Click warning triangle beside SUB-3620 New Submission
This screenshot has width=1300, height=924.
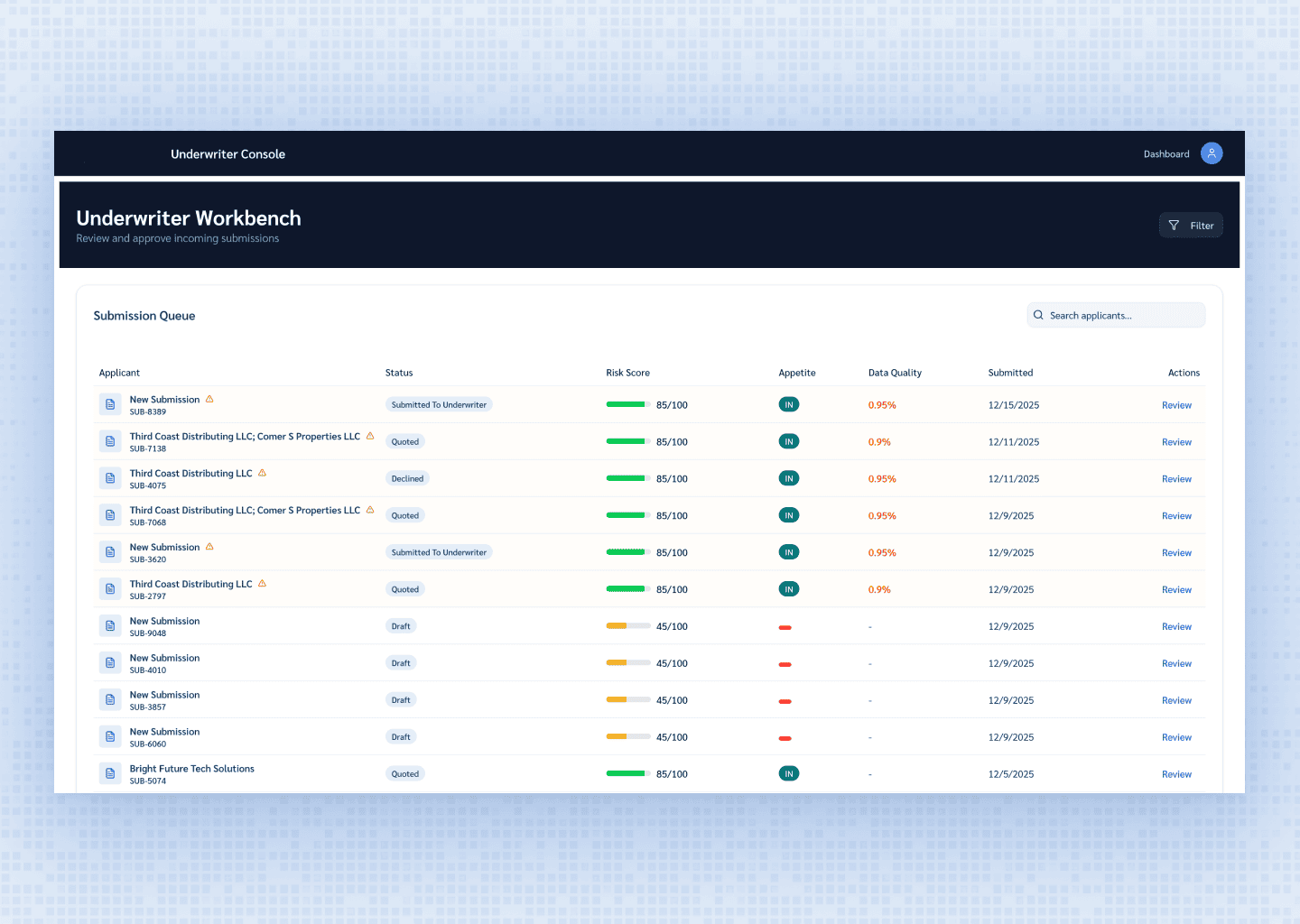tap(209, 547)
